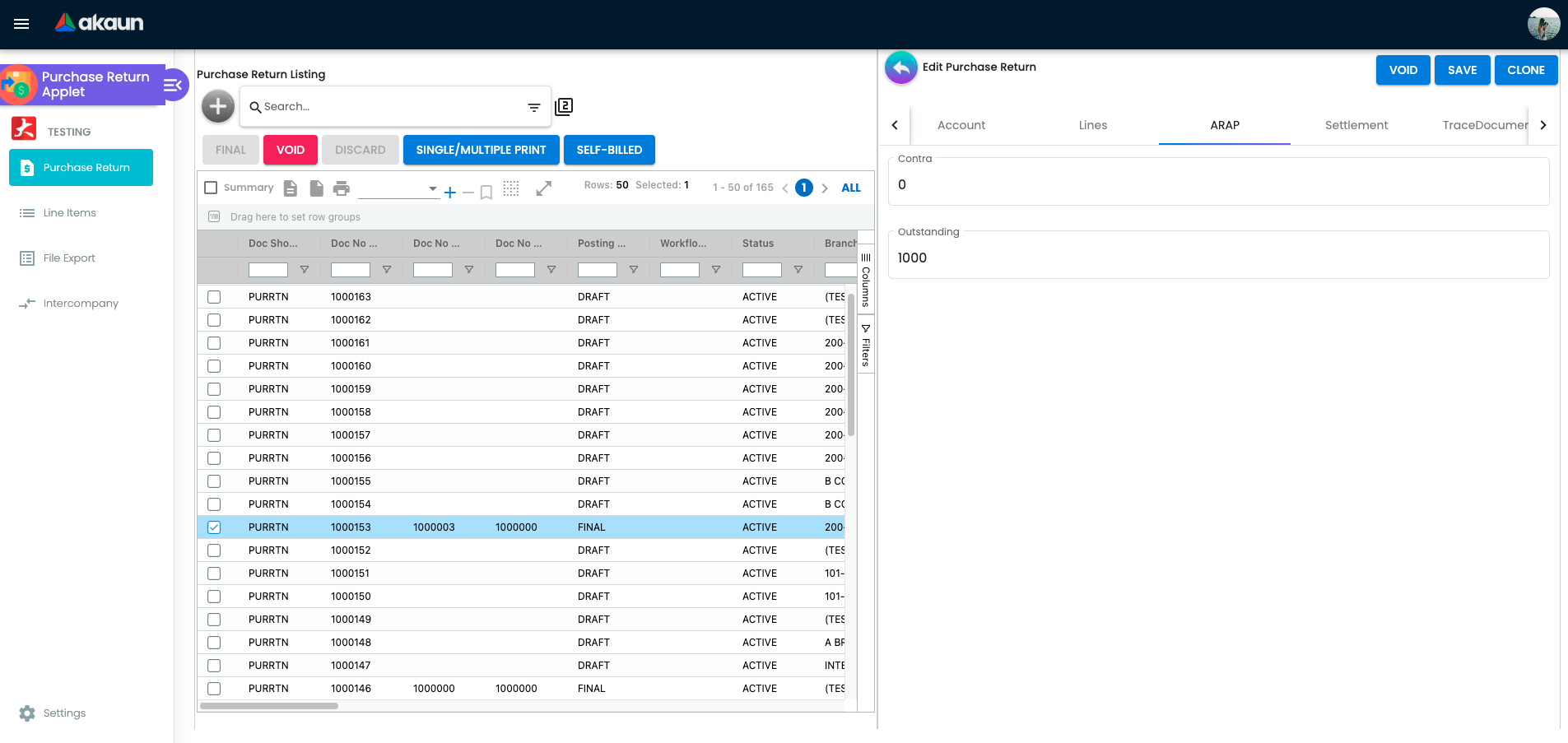
Task: Open the hamburger main menu
Action: 21,24
